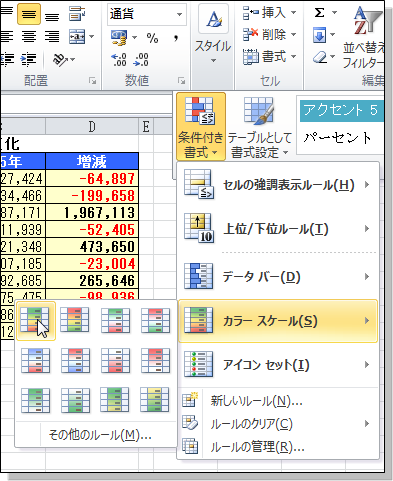
Task: Select Yellow-Green color scale
Action: (x=155, y=400)
